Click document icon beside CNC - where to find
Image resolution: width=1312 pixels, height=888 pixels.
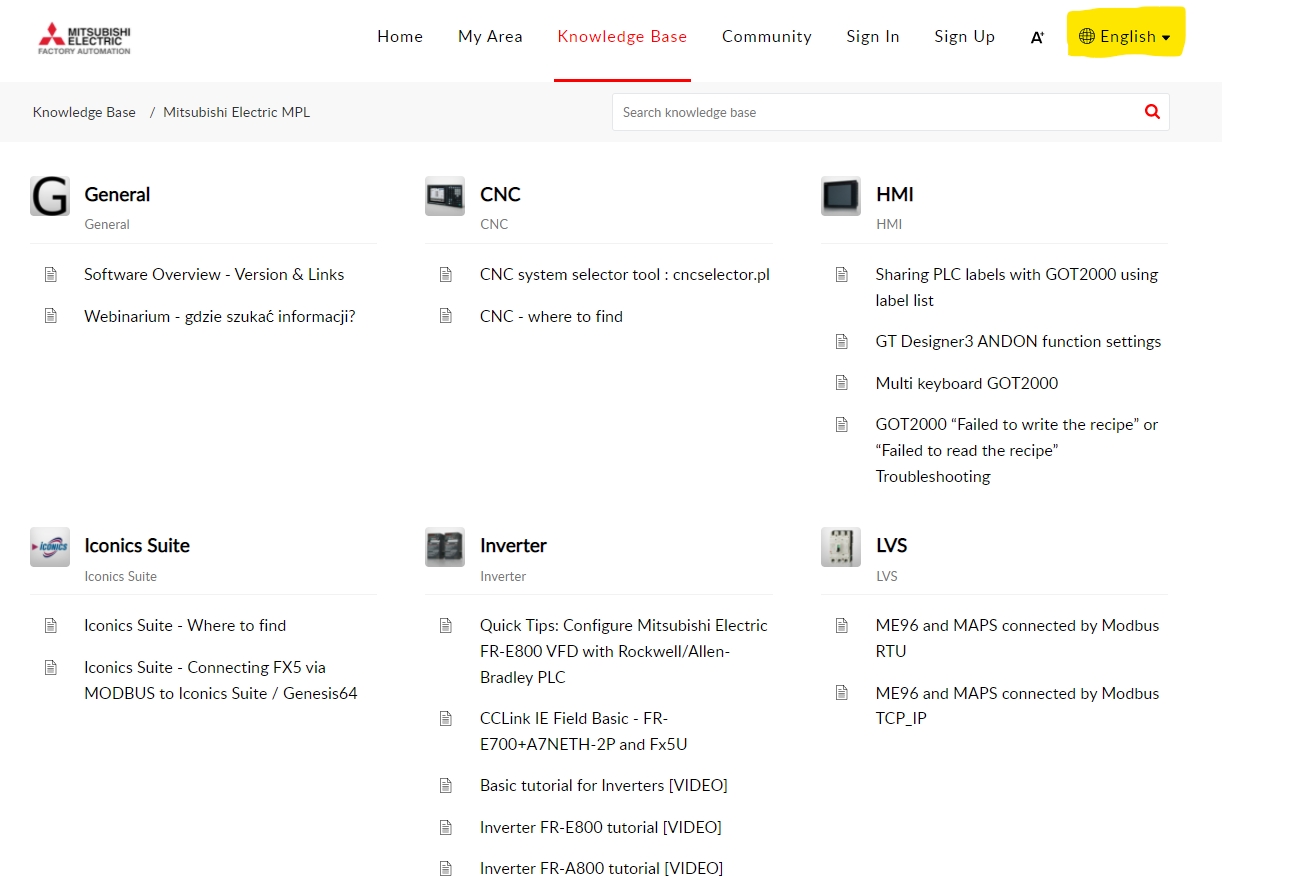tap(446, 316)
